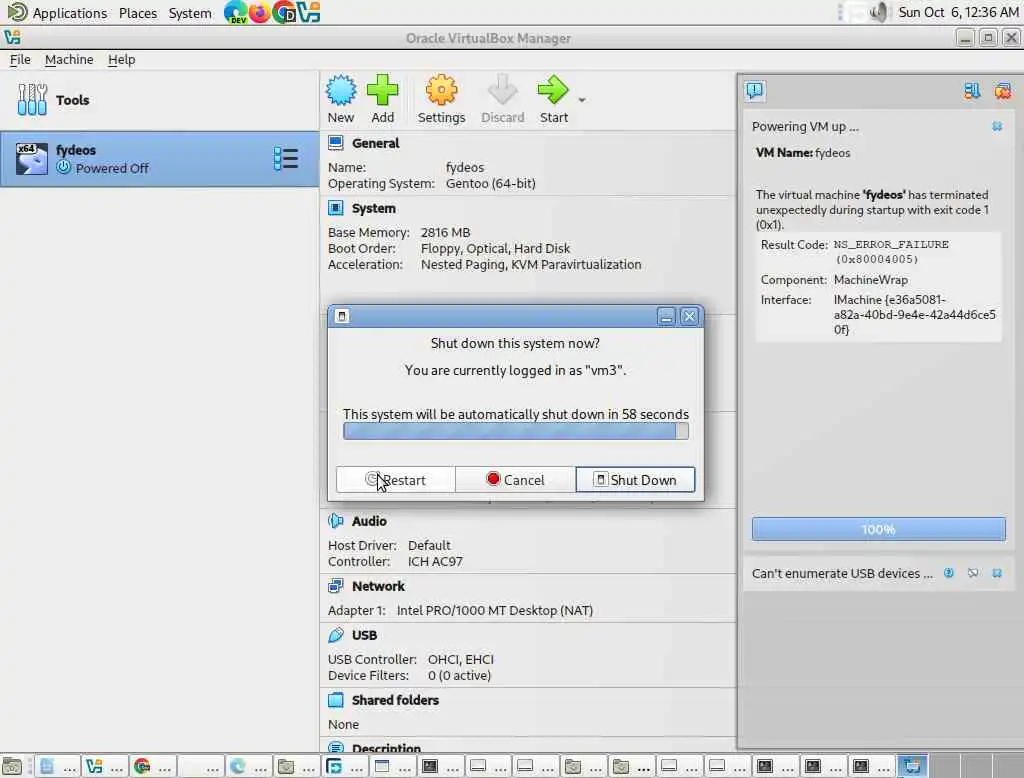Launch VirtualBox from the top panel
The width and height of the screenshot is (1024, 778).
click(308, 12)
